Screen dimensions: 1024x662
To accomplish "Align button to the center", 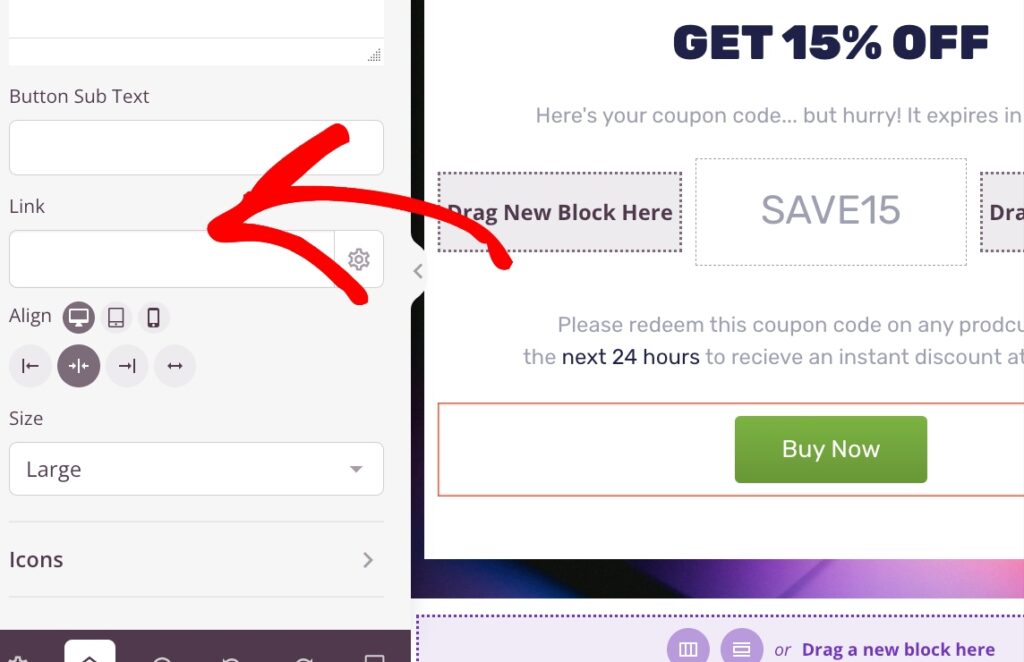I will tap(79, 366).
